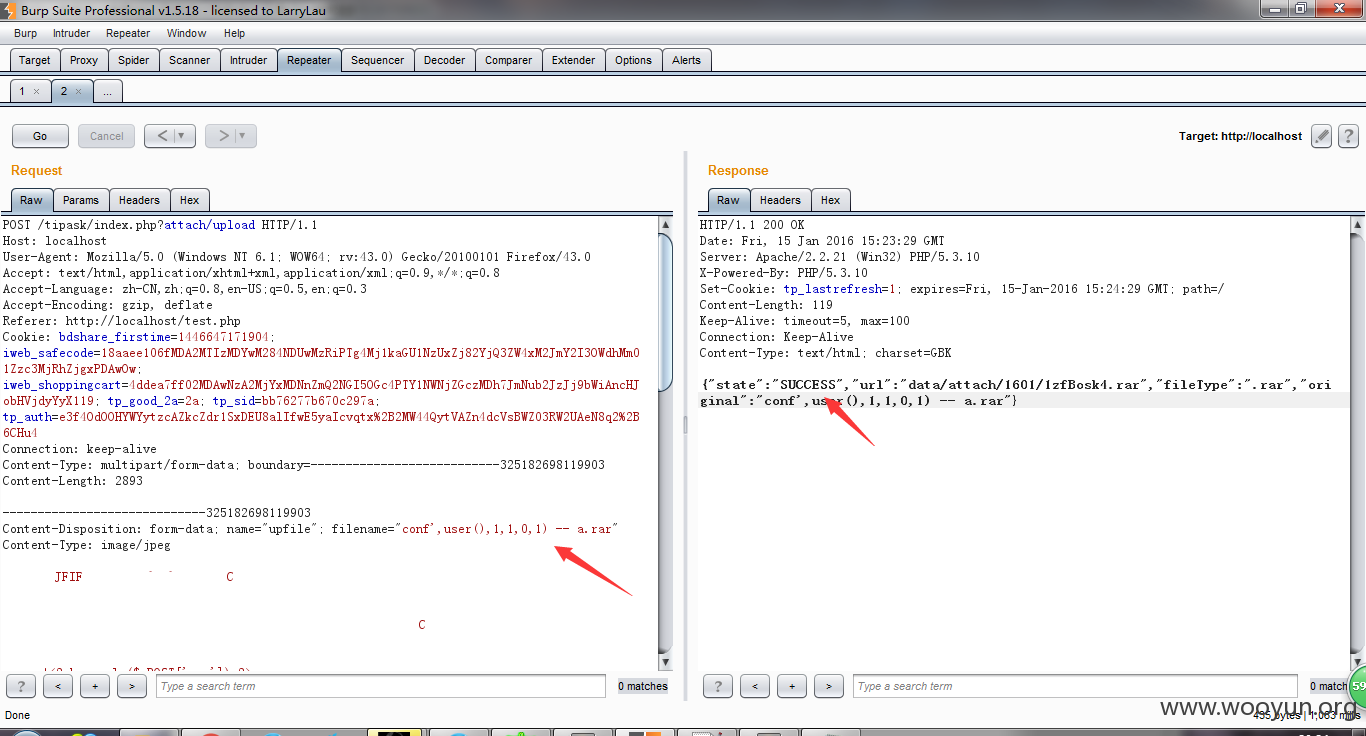Show Request Params view tab

pyautogui.click(x=81, y=200)
